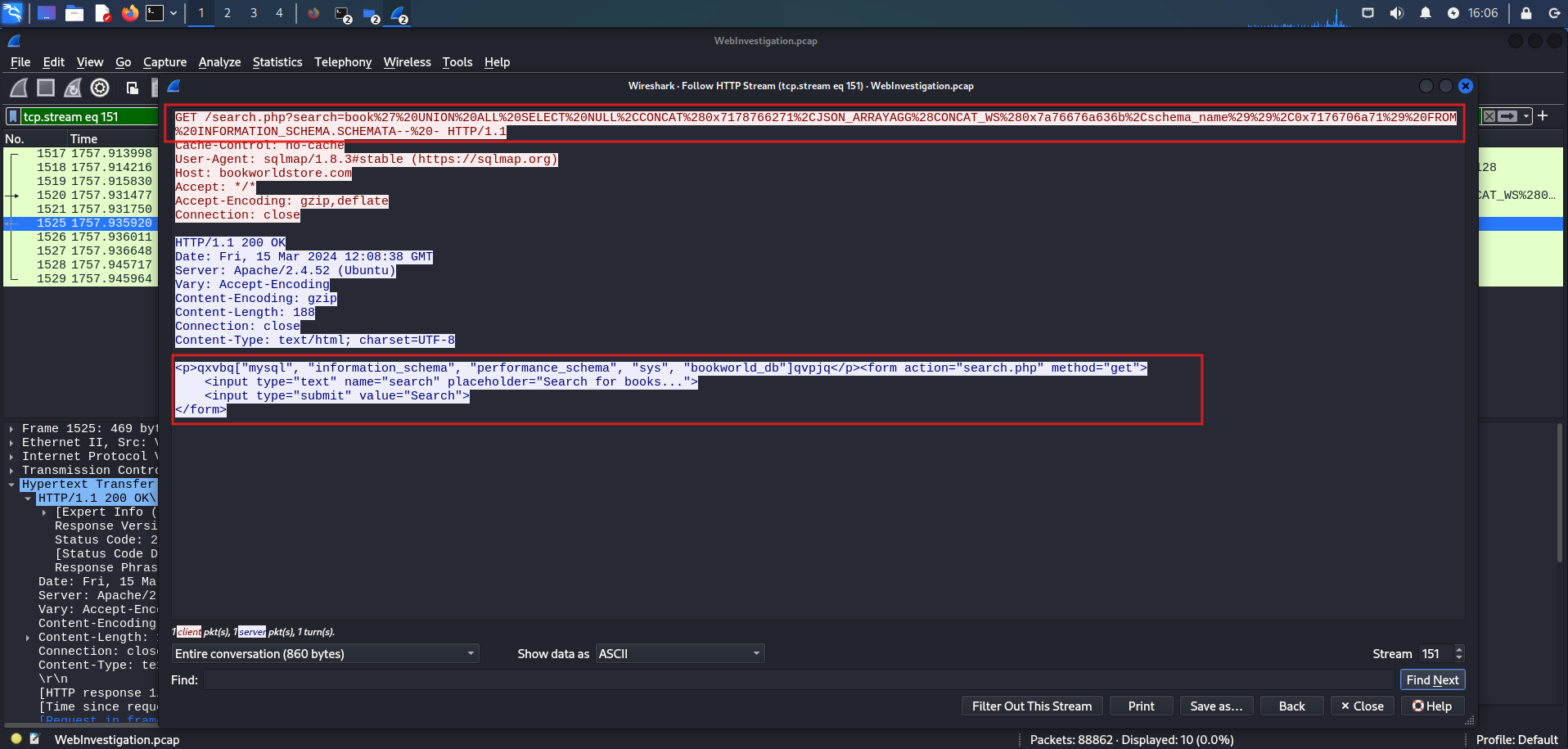Click the Save as… button
Screen dimensions: 1568x749
coord(1216,706)
